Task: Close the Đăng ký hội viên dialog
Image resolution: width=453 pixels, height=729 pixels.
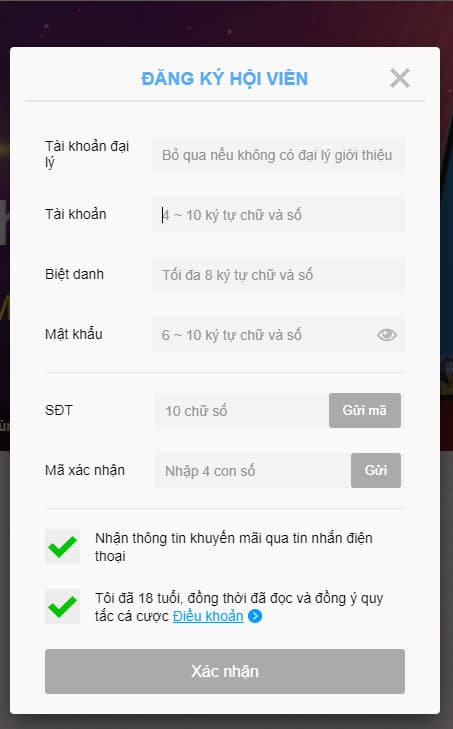Action: 400,78
